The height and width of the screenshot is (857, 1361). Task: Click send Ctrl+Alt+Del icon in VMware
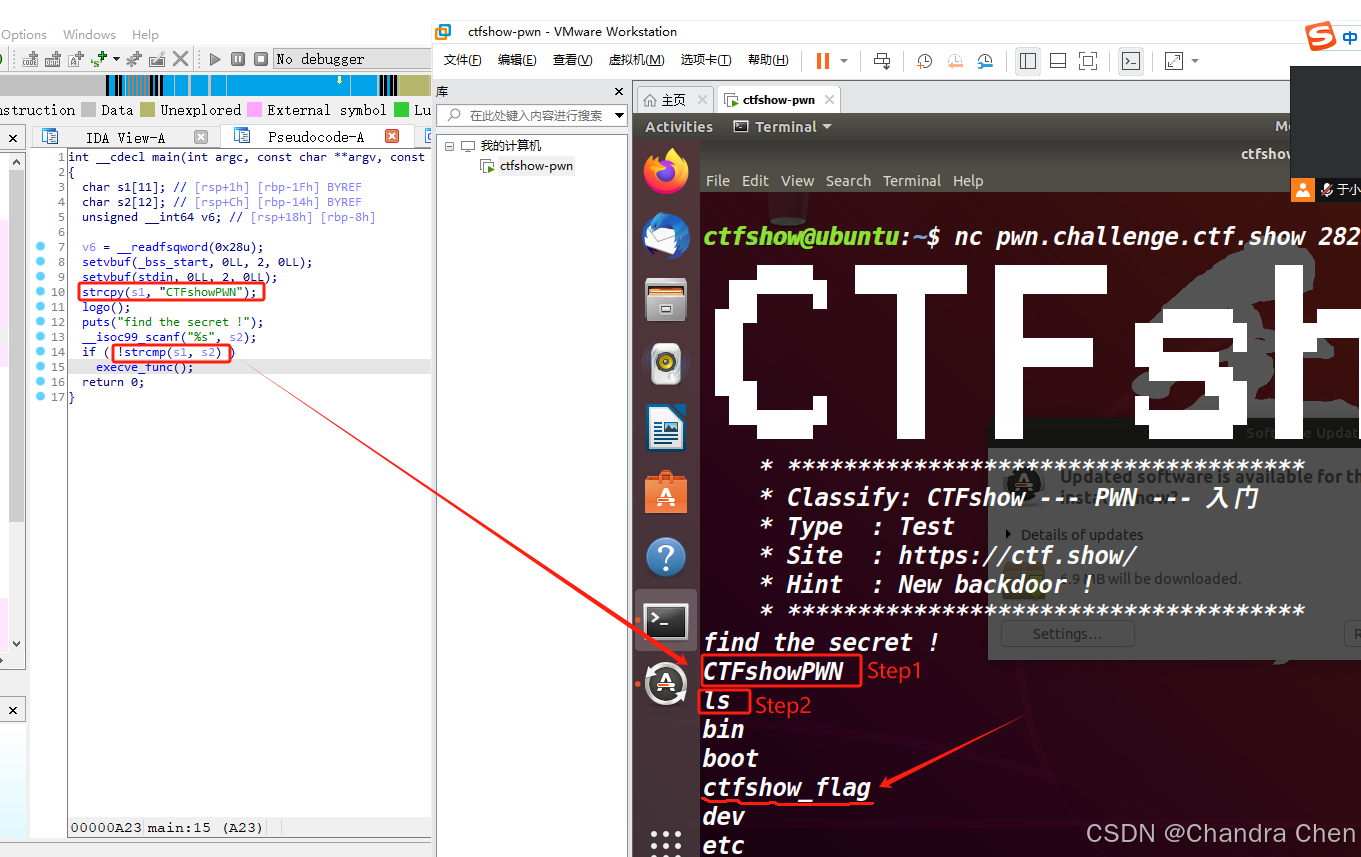click(882, 61)
